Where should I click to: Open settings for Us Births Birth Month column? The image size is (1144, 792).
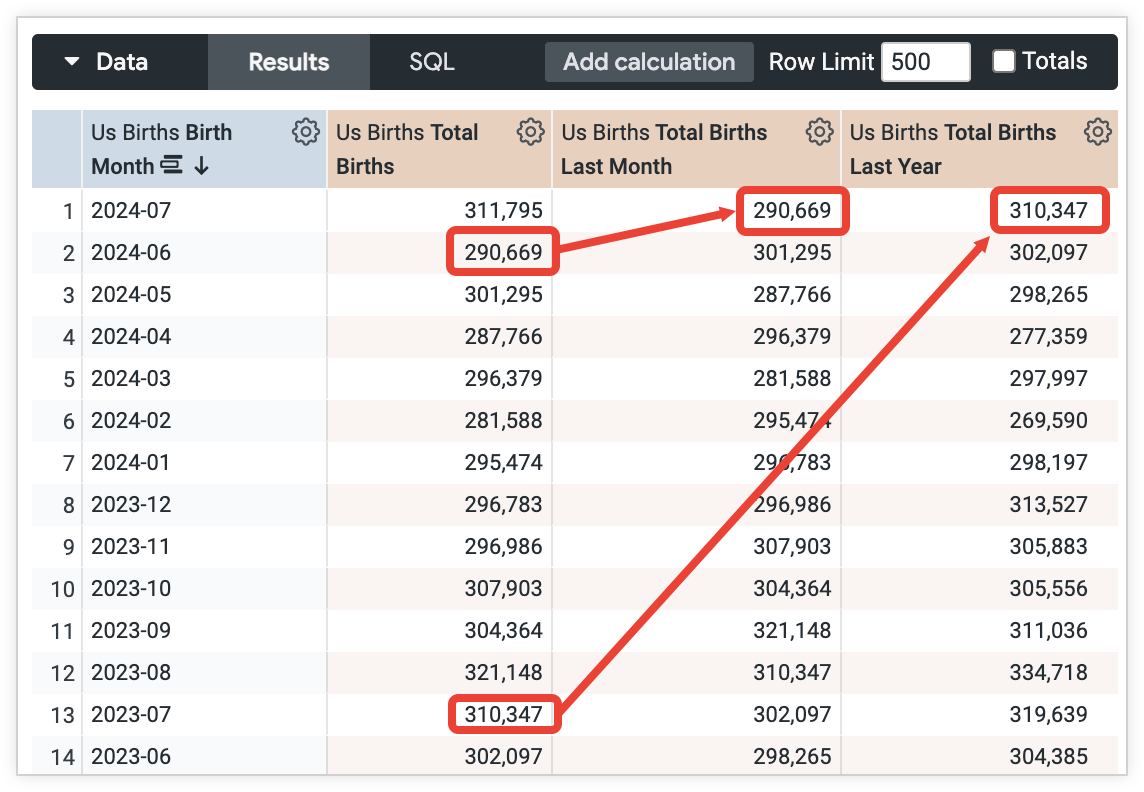pos(305,131)
